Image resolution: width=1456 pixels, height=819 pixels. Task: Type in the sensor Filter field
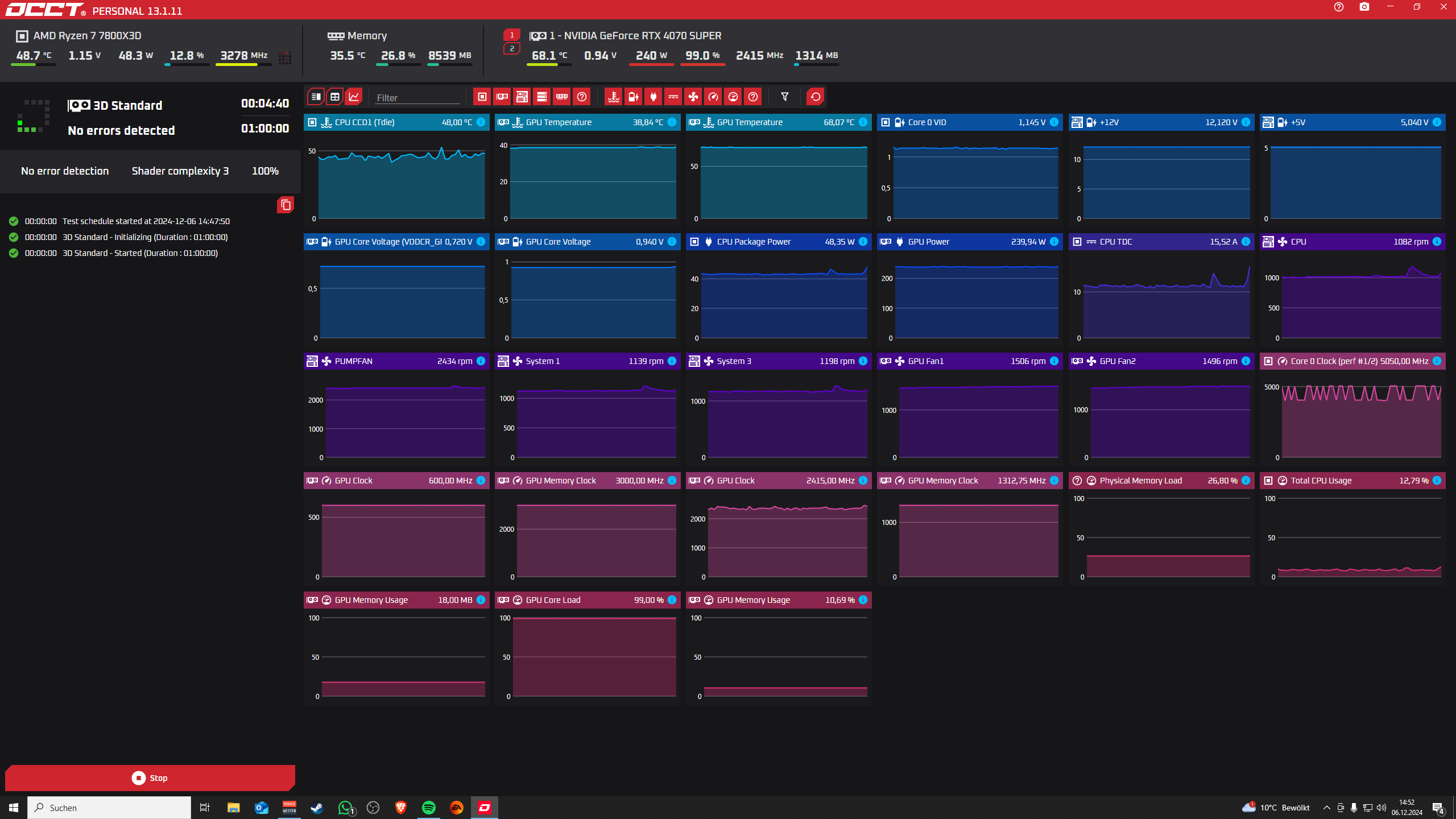tap(417, 98)
